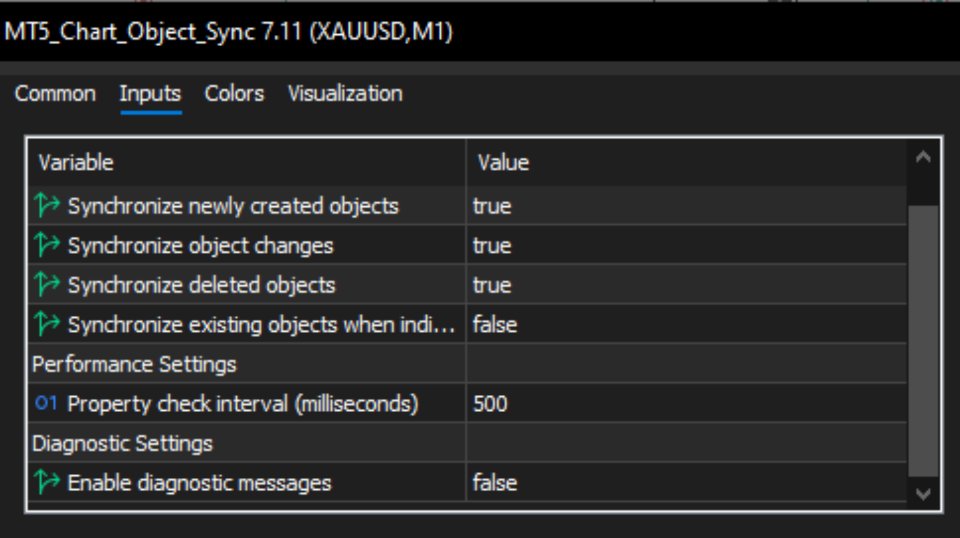Click the boolean icon beside Synchronize object changes
Image resolution: width=960 pixels, height=538 pixels.
pos(47,245)
